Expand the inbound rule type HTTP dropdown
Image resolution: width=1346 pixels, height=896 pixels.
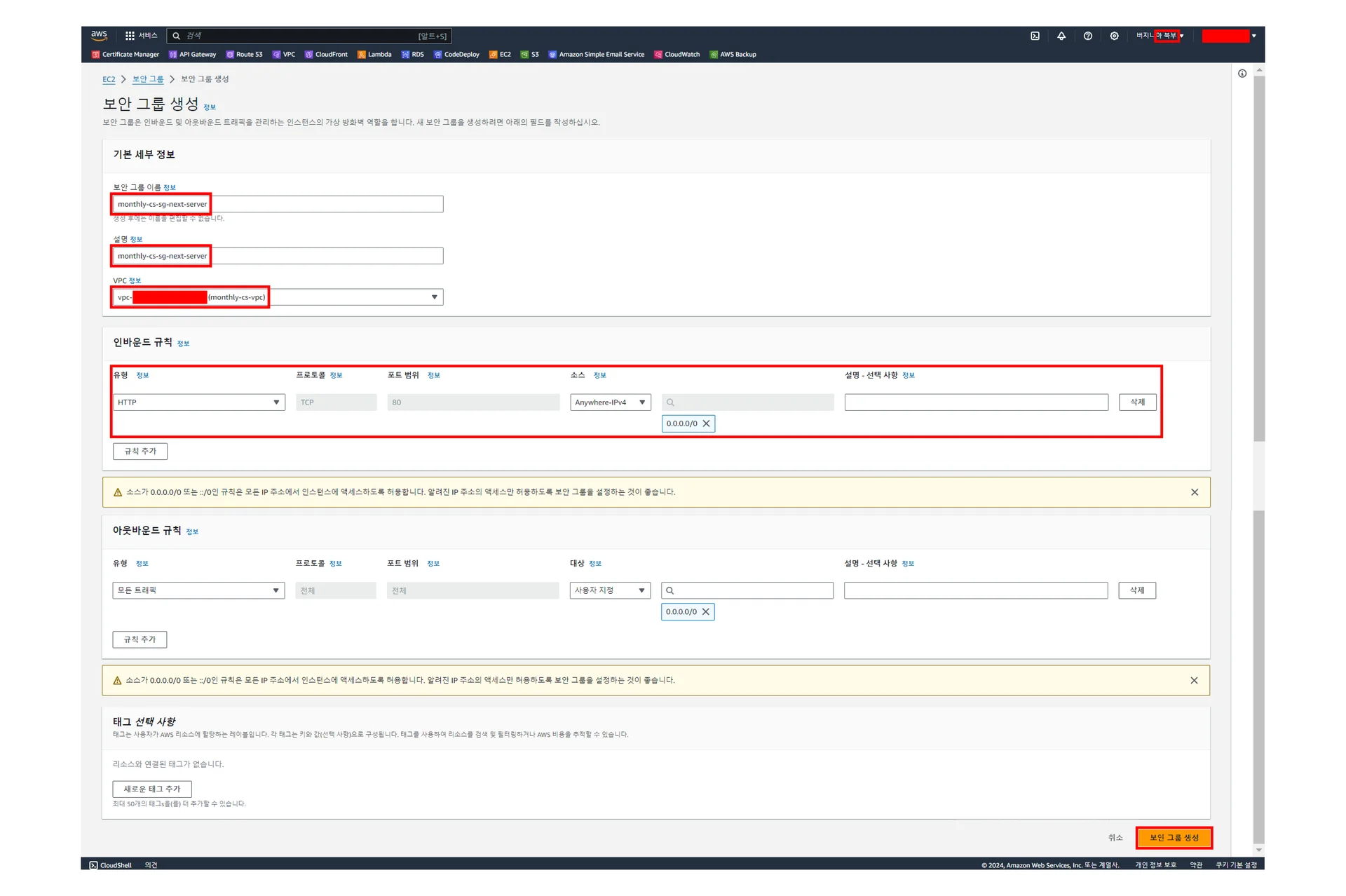(198, 402)
